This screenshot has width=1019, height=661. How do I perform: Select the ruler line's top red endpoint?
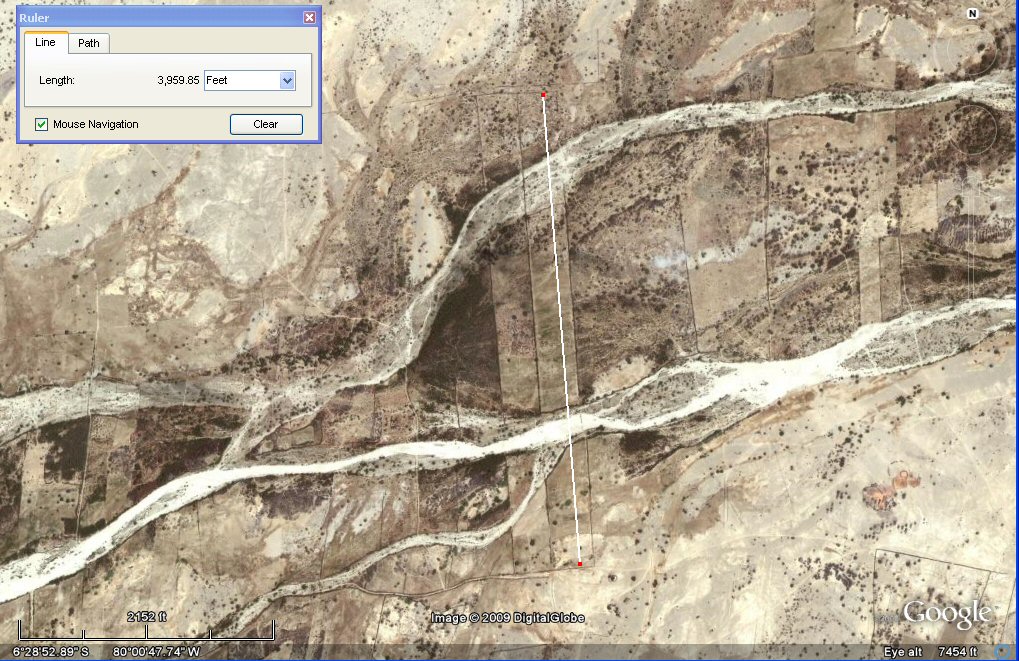pyautogui.click(x=544, y=95)
